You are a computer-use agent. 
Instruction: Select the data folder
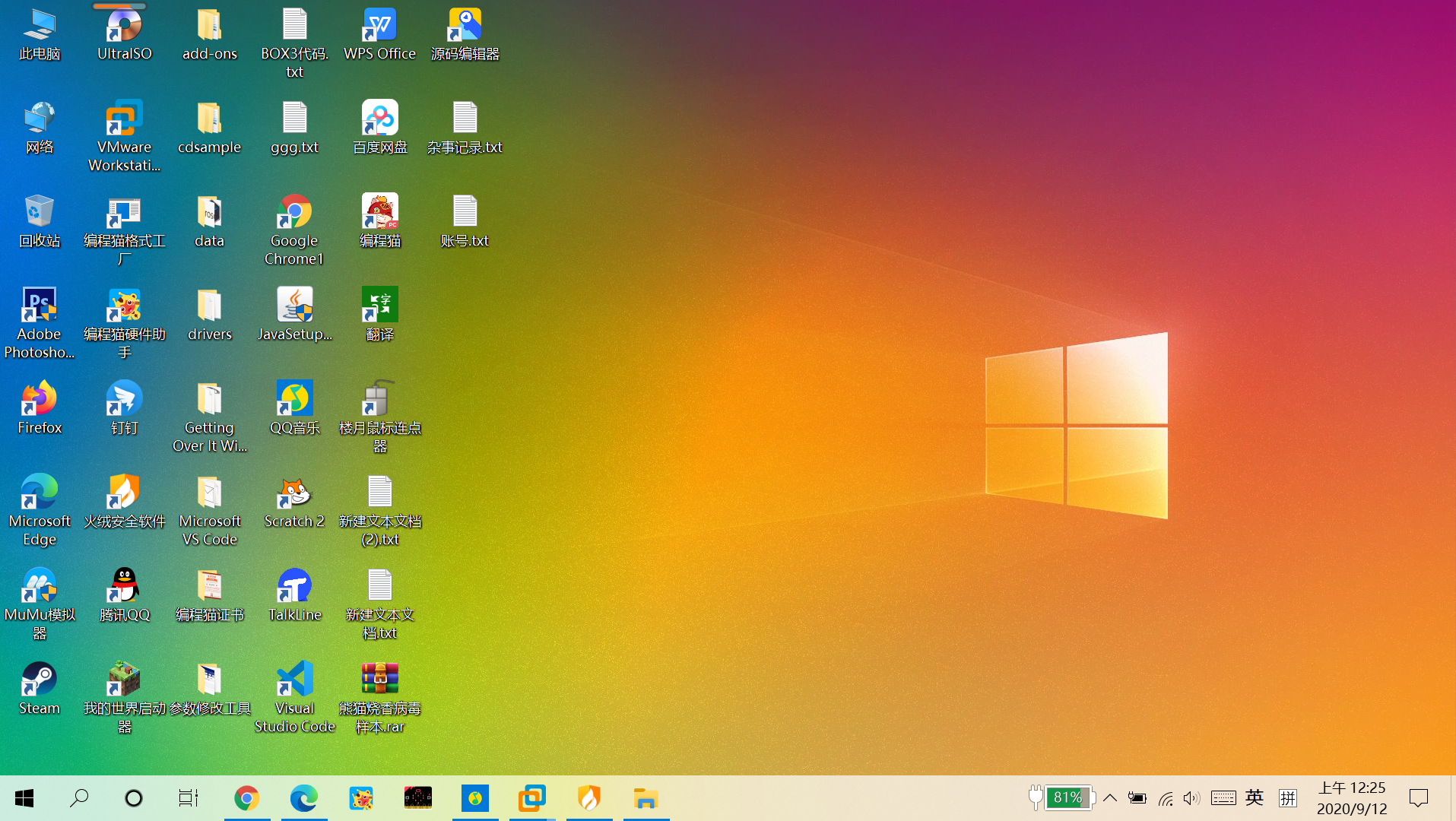tap(210, 221)
